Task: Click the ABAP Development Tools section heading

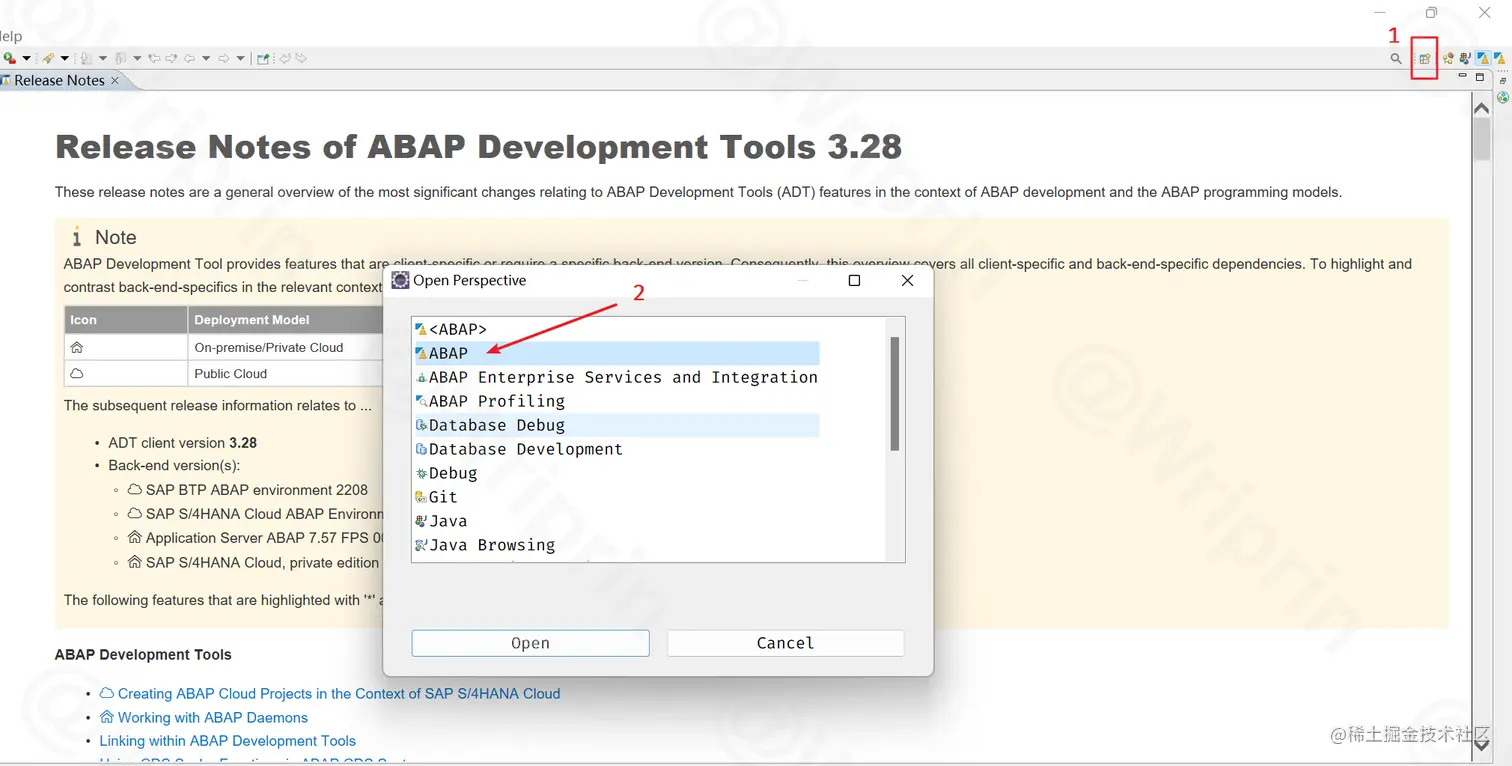Action: 143,655
